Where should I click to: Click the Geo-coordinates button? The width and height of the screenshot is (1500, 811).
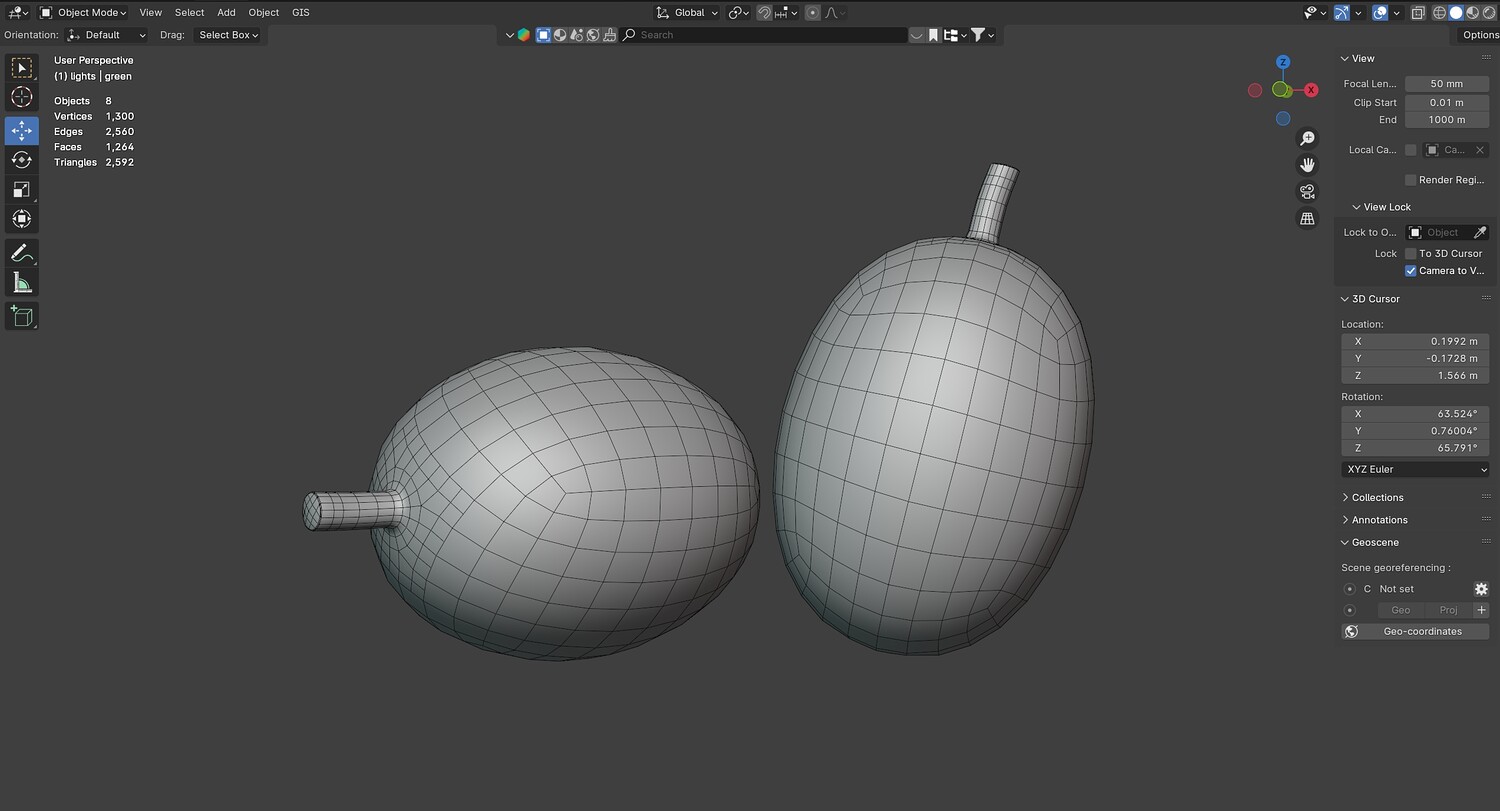1415,632
